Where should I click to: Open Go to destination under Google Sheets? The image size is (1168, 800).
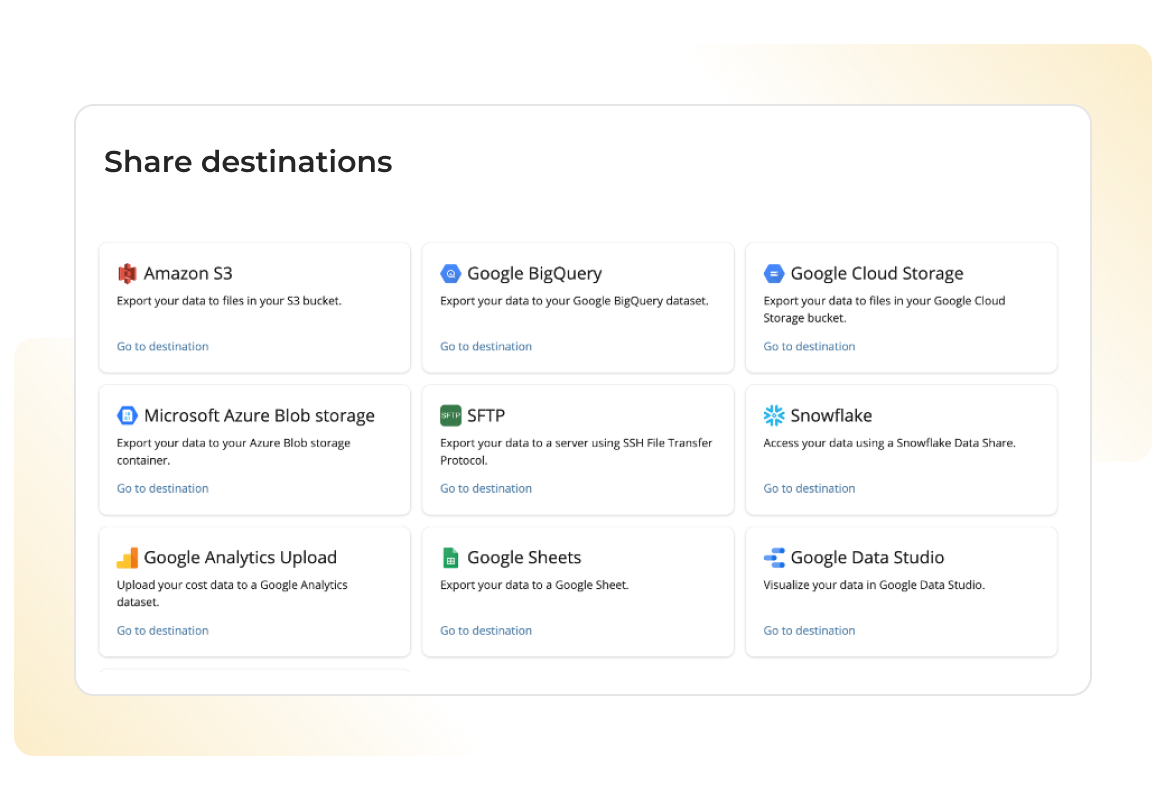coord(486,631)
